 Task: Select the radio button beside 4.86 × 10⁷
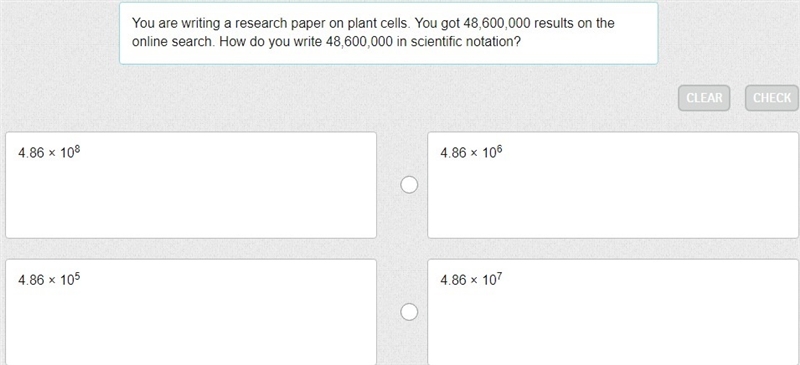click(409, 312)
